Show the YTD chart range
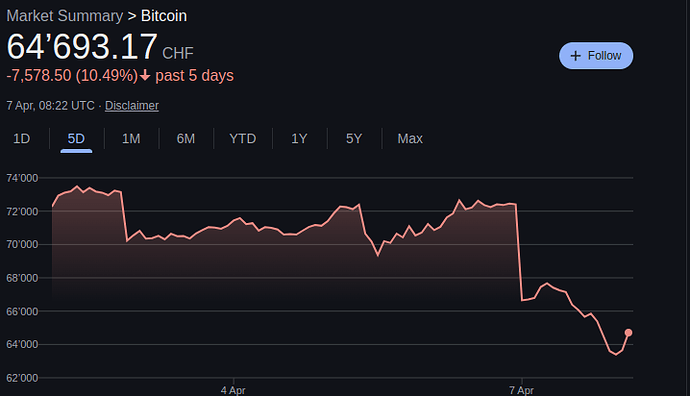This screenshot has width=690, height=396. click(x=242, y=139)
